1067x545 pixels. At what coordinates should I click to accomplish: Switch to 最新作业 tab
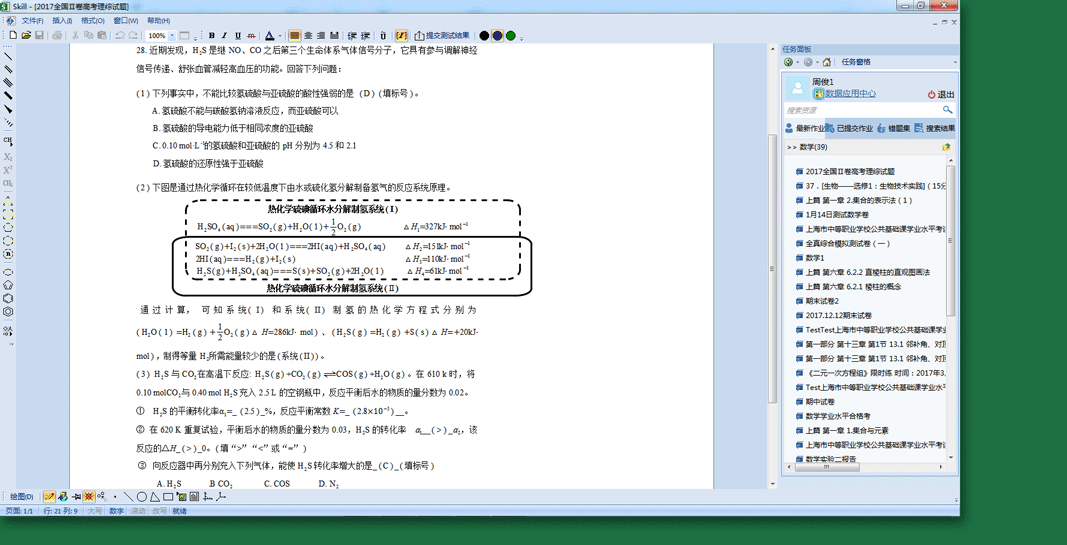(805, 128)
